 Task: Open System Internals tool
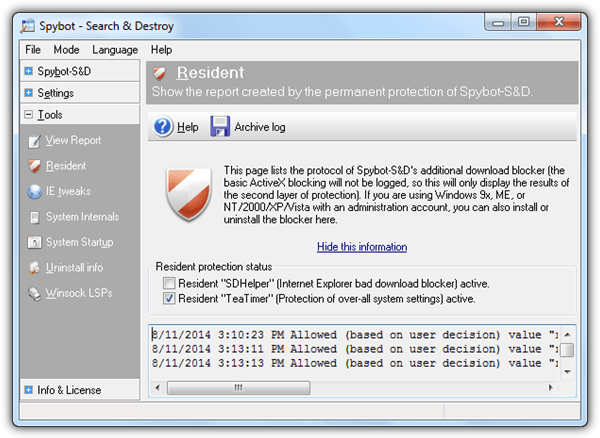tap(82, 217)
